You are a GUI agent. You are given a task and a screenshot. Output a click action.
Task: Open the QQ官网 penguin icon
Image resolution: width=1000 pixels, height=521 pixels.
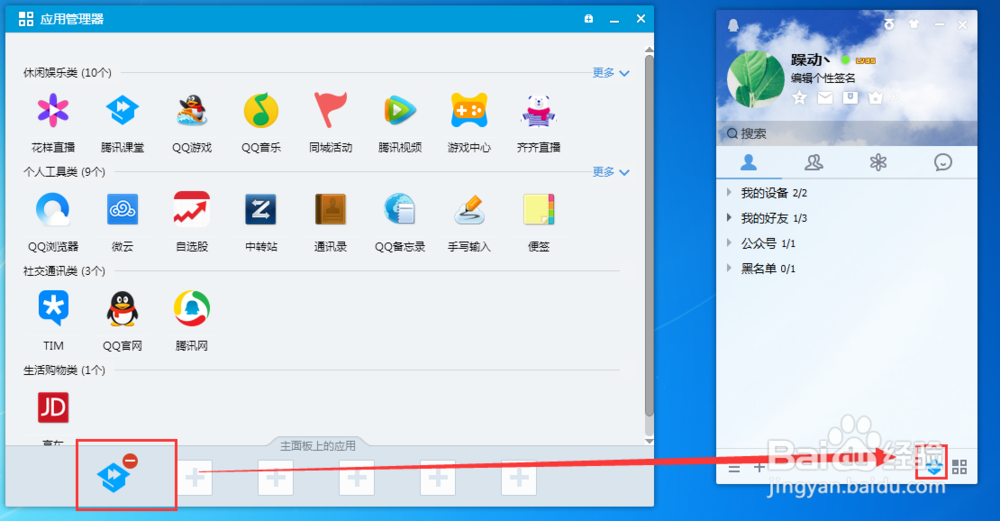pyautogui.click(x=122, y=309)
